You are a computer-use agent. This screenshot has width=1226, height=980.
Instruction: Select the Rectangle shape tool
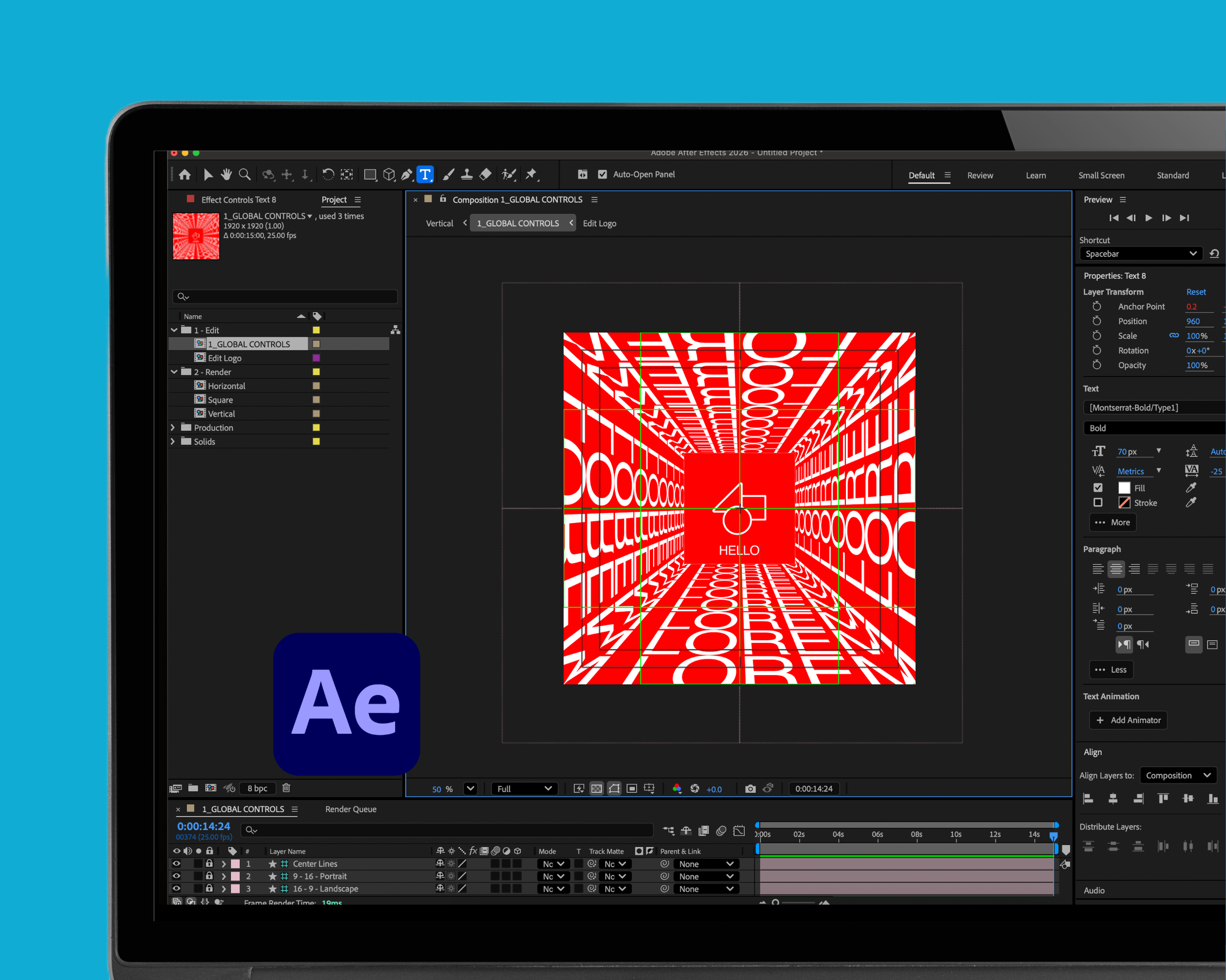pyautogui.click(x=370, y=175)
